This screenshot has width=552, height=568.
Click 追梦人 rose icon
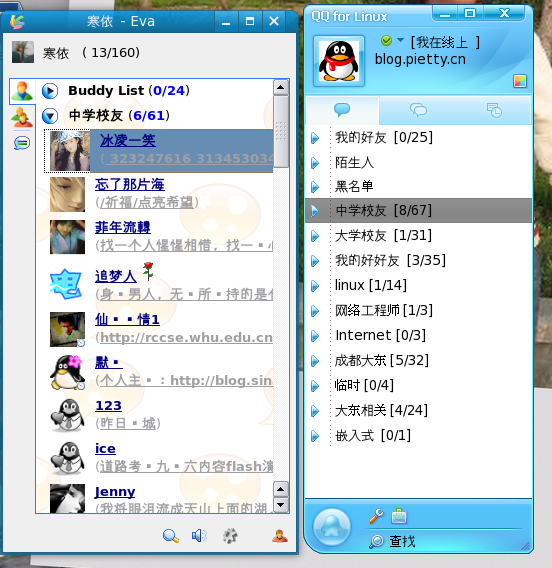[148, 271]
